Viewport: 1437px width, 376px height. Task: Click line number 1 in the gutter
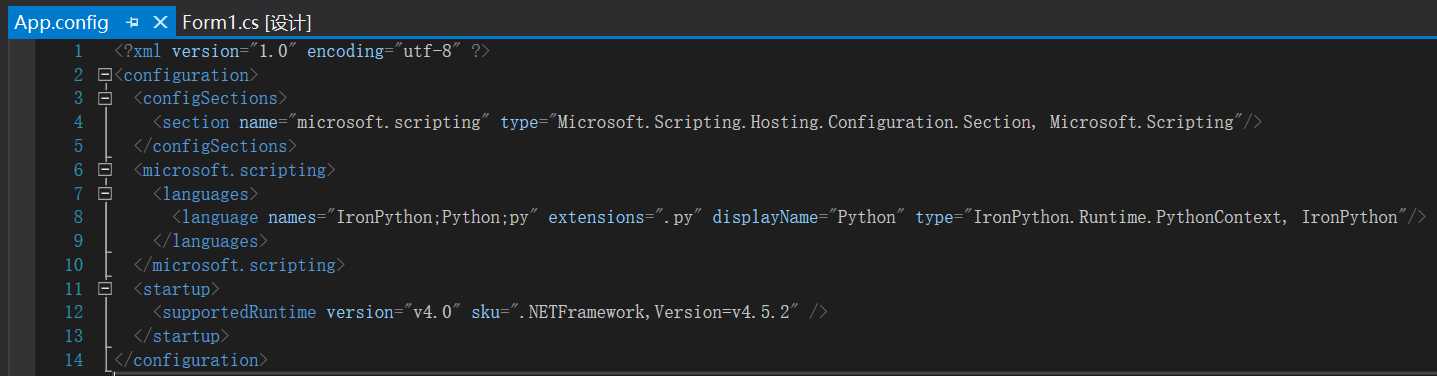(78, 51)
